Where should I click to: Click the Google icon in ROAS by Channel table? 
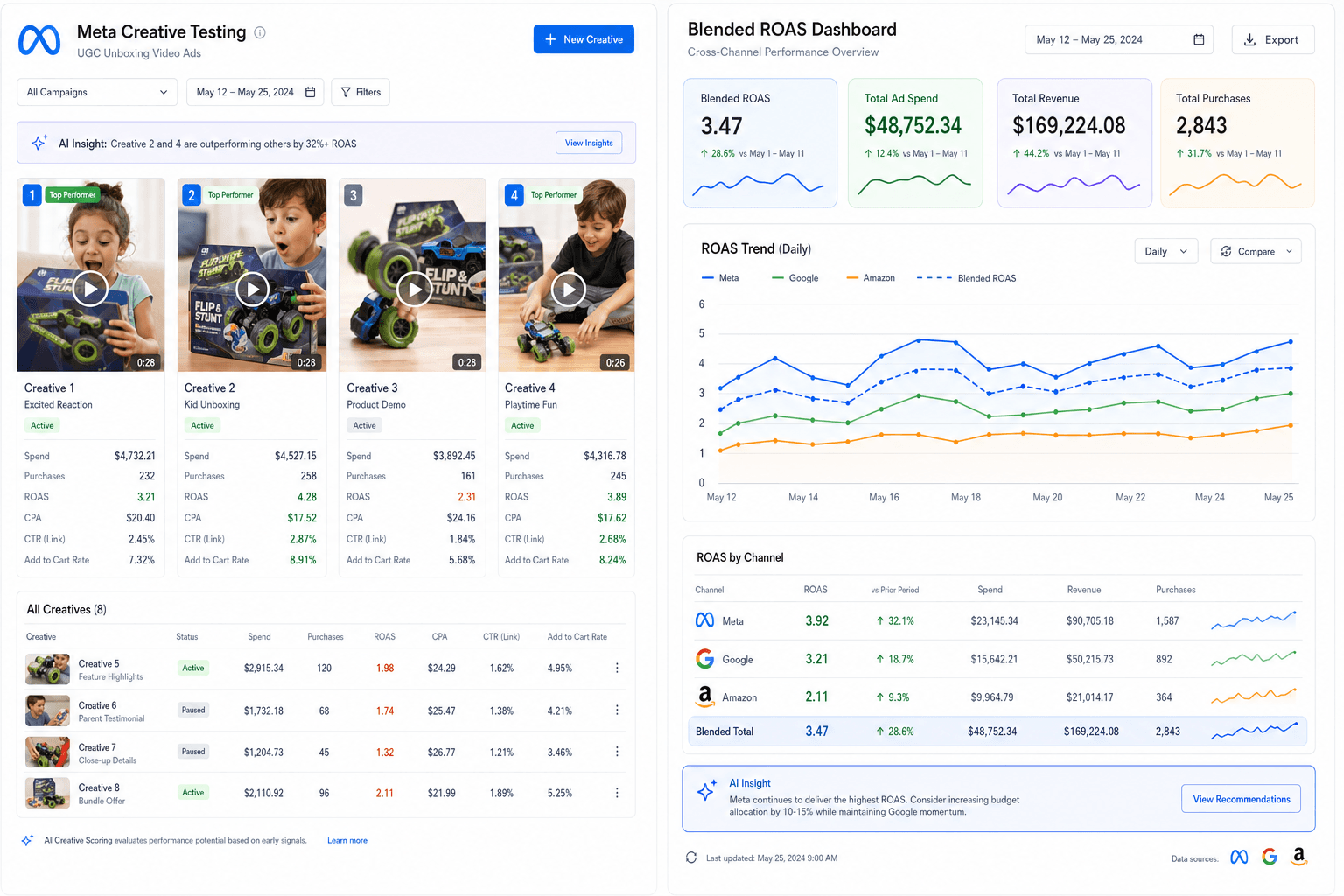(x=704, y=658)
